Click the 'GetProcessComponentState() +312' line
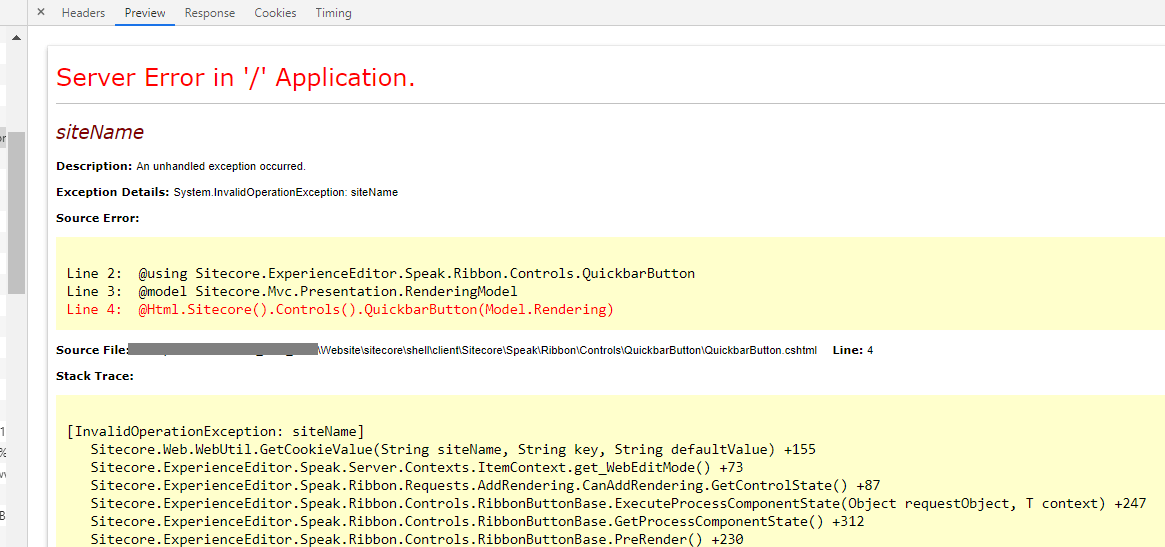The width and height of the screenshot is (1165, 547). click(477, 522)
